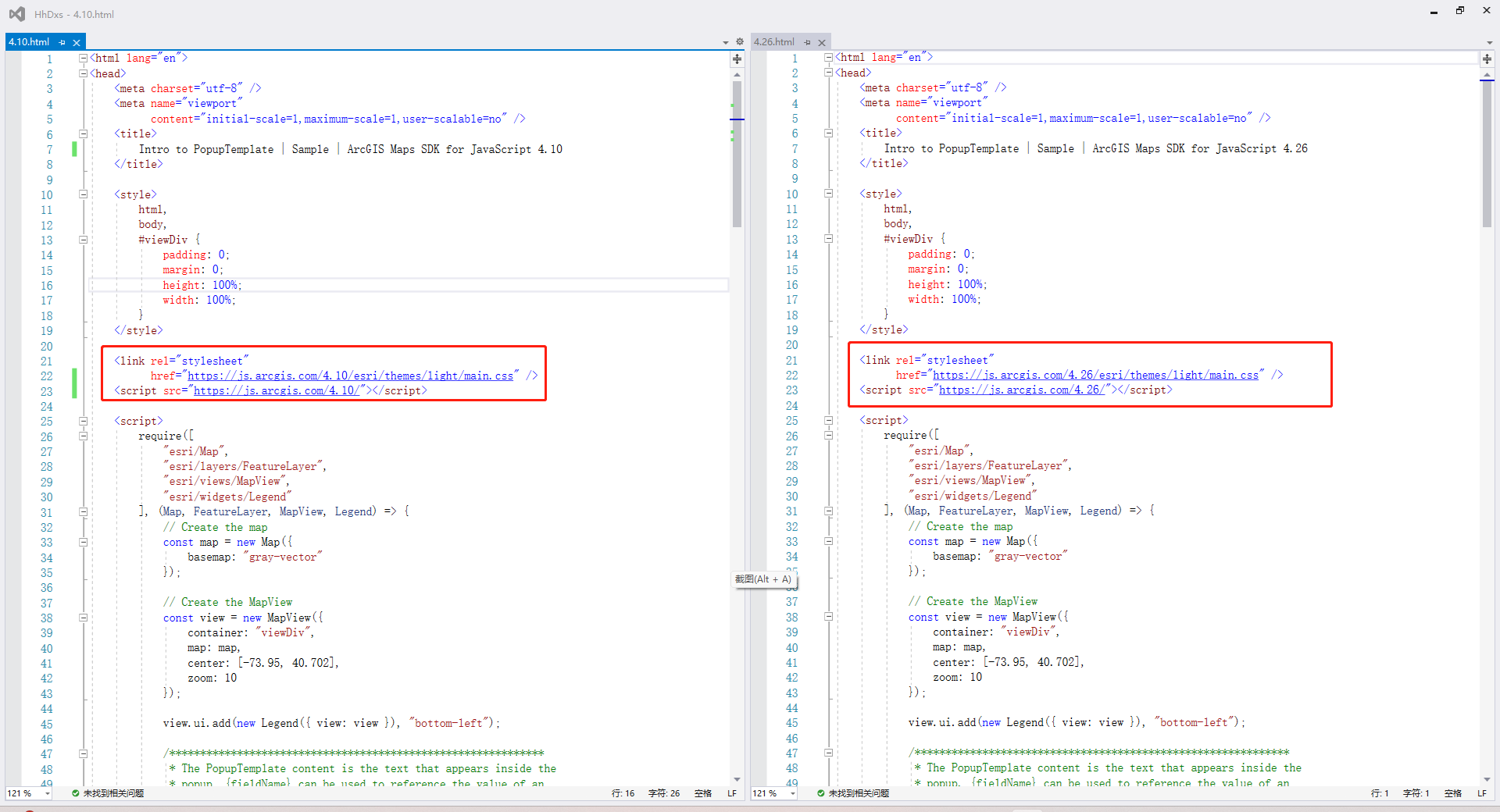The width and height of the screenshot is (1500, 812).
Task: Collapse the style block using its fold marker
Action: pos(83,194)
